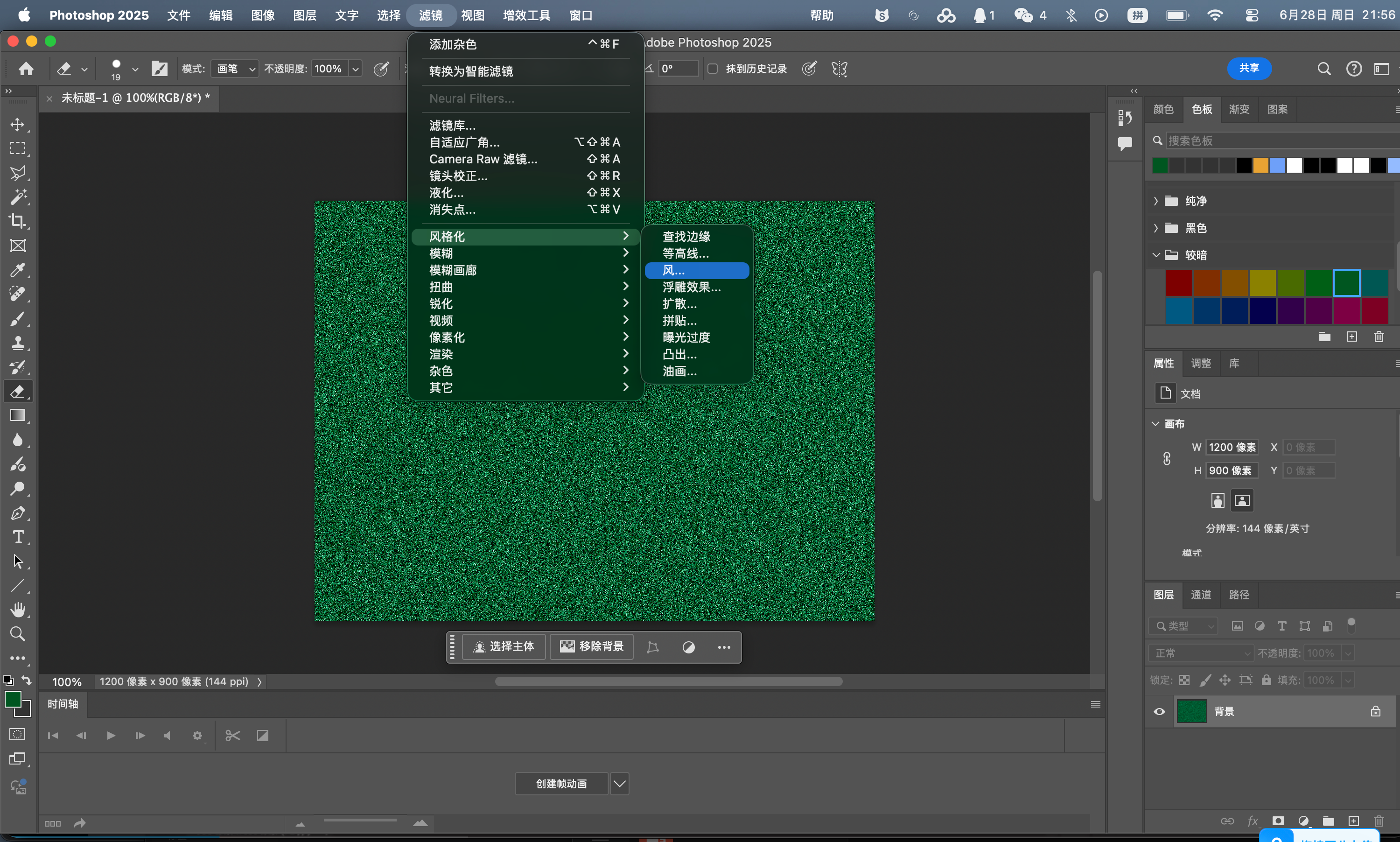This screenshot has width=1400, height=842.
Task: Select the Horizontal Type tool
Action: pos(18,537)
